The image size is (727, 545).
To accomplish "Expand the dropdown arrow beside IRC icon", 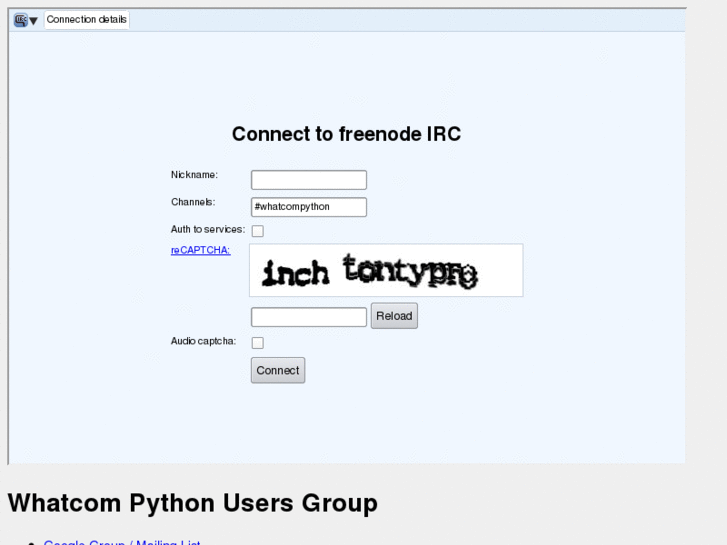I will (x=33, y=21).
